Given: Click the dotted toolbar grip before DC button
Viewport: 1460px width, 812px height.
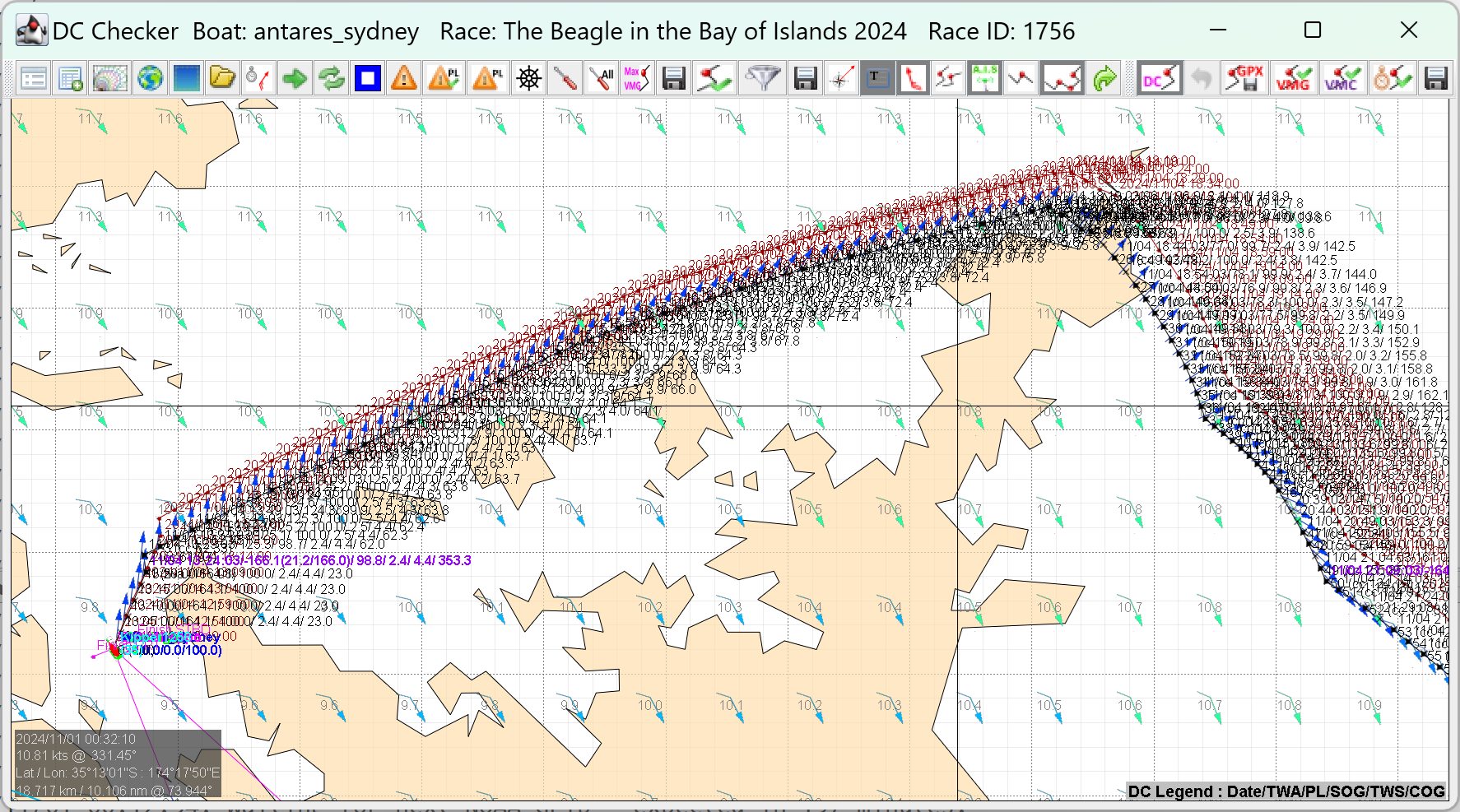Looking at the screenshot, I should (1130, 79).
